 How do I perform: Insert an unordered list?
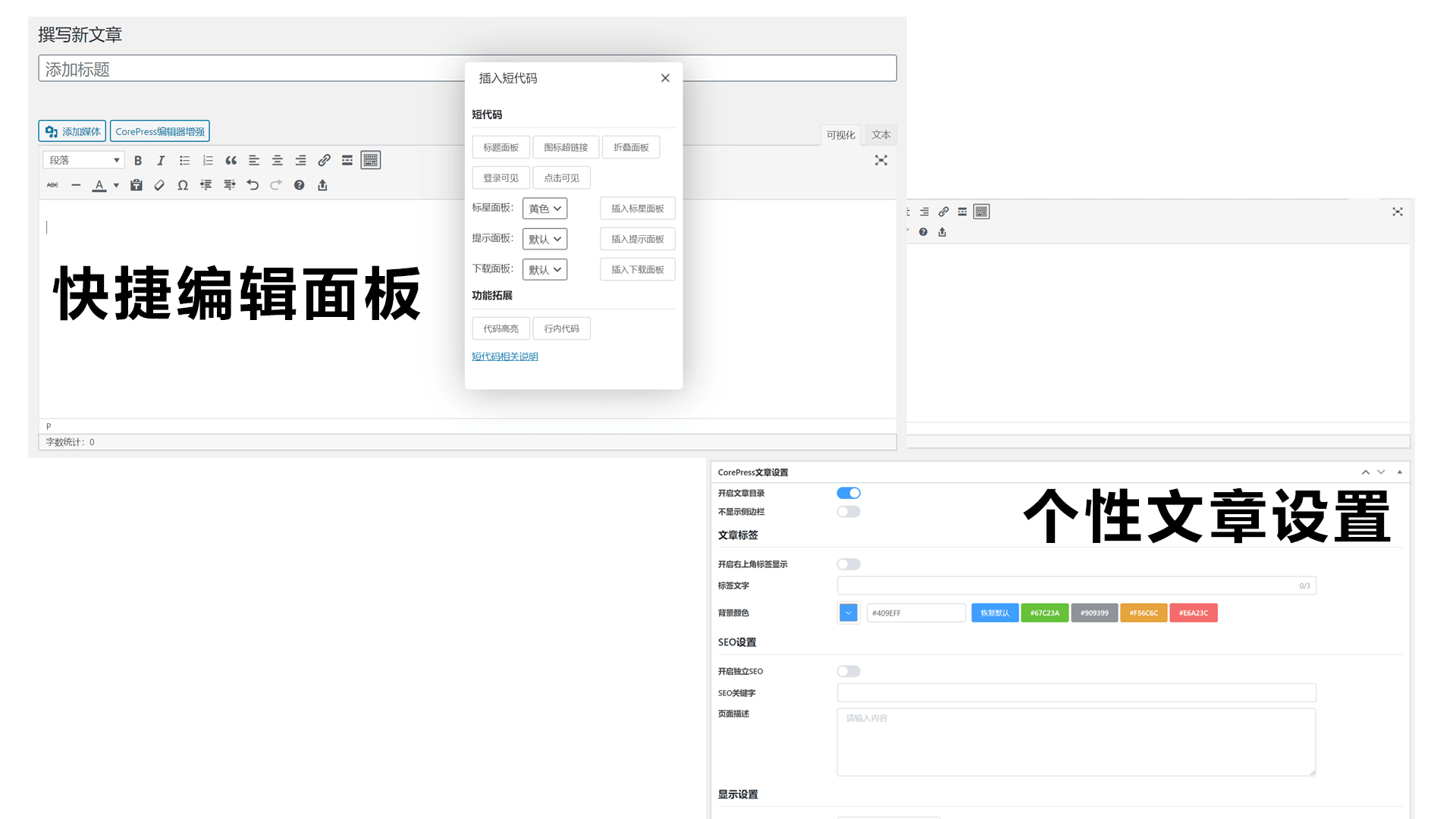(x=184, y=160)
